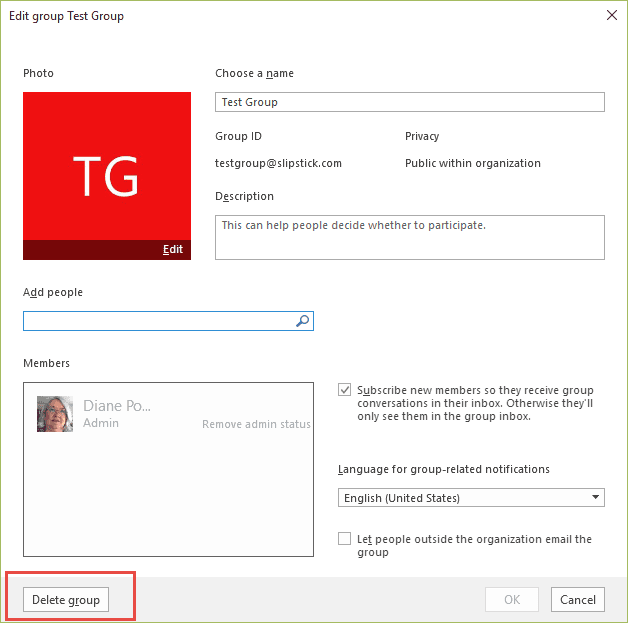Click the Public within organization privacy text
Viewport: 628px width, 623px height.
pyautogui.click(x=473, y=163)
